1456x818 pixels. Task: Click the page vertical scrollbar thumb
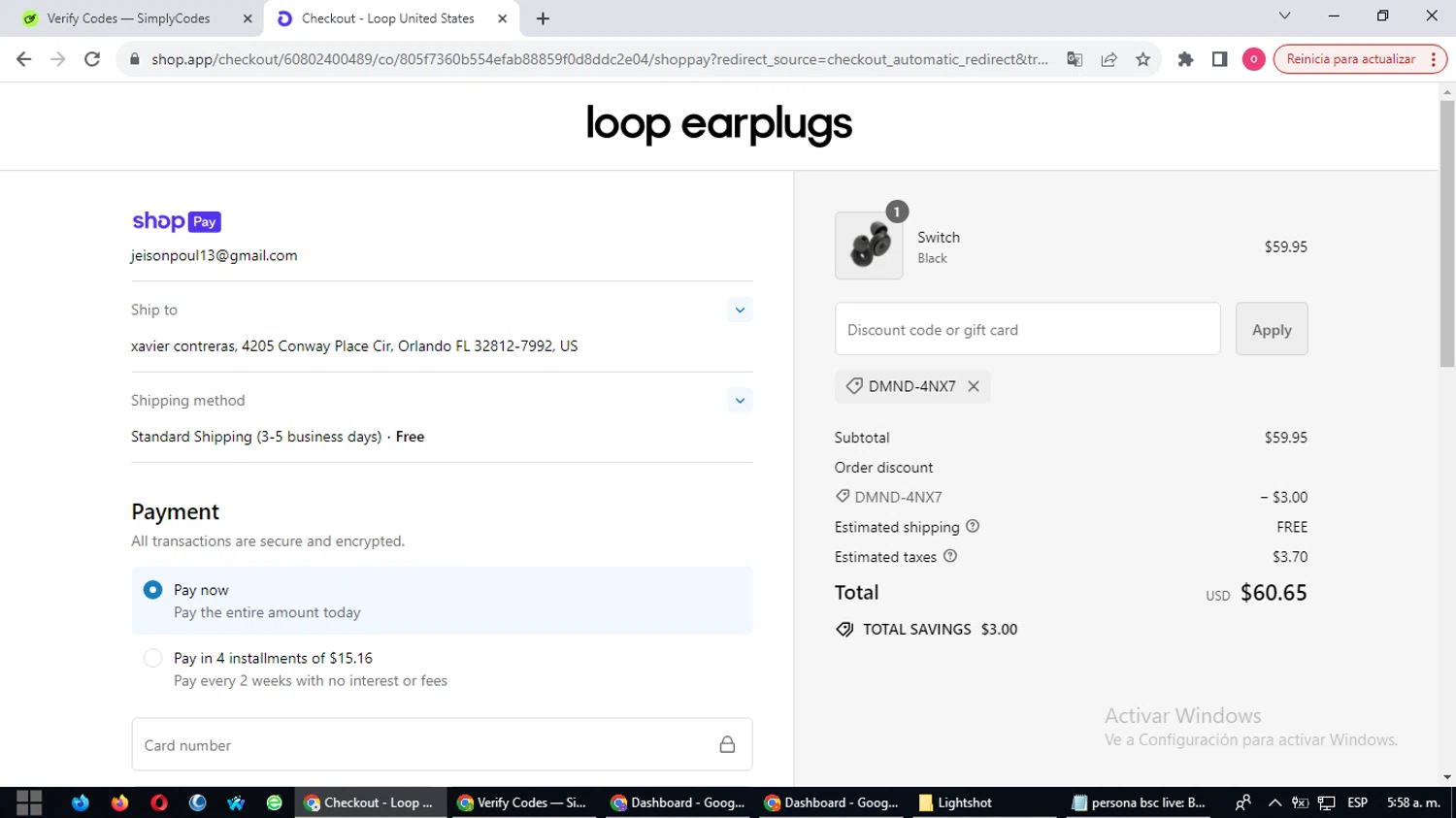click(x=1447, y=233)
